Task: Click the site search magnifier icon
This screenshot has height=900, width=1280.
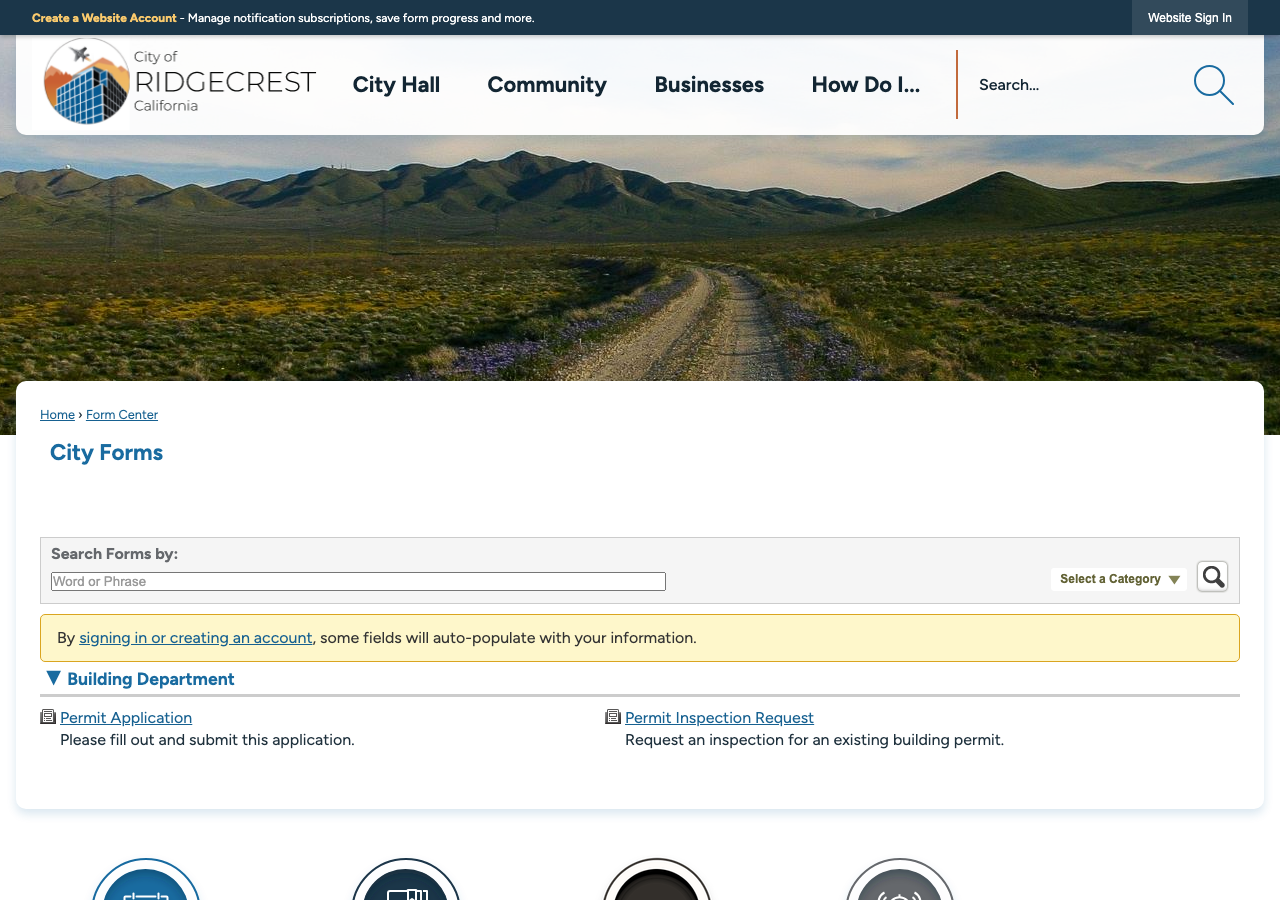Action: click(1213, 85)
